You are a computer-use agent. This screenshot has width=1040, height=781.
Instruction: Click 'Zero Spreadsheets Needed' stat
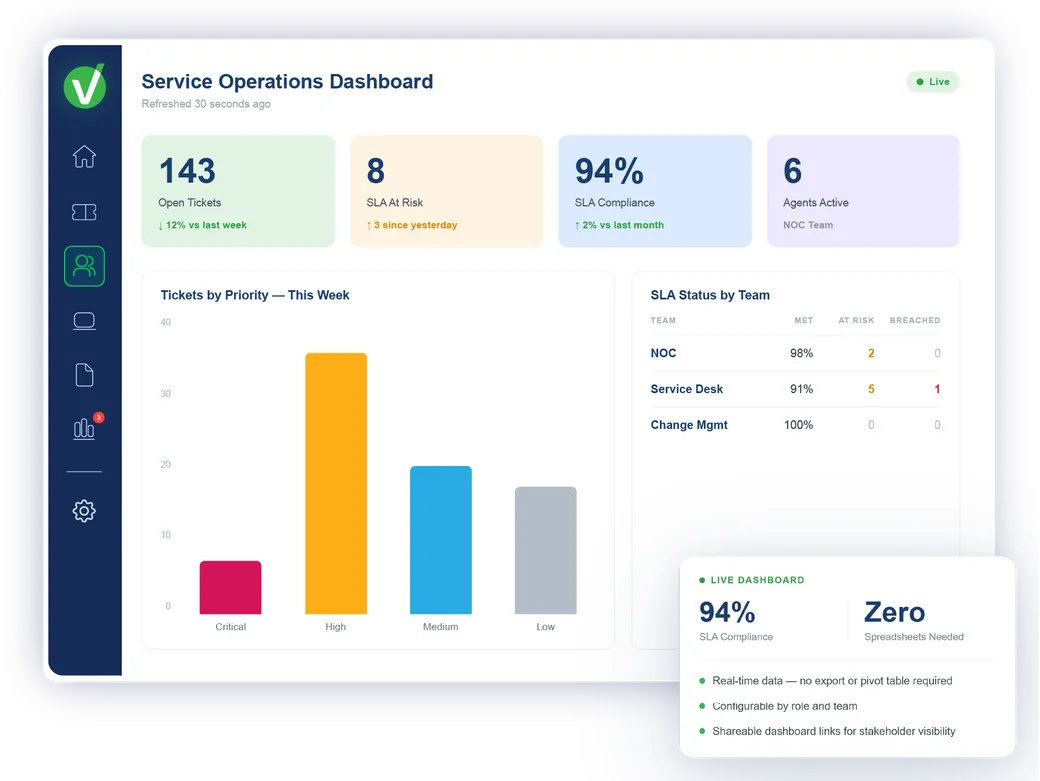[x=913, y=621]
